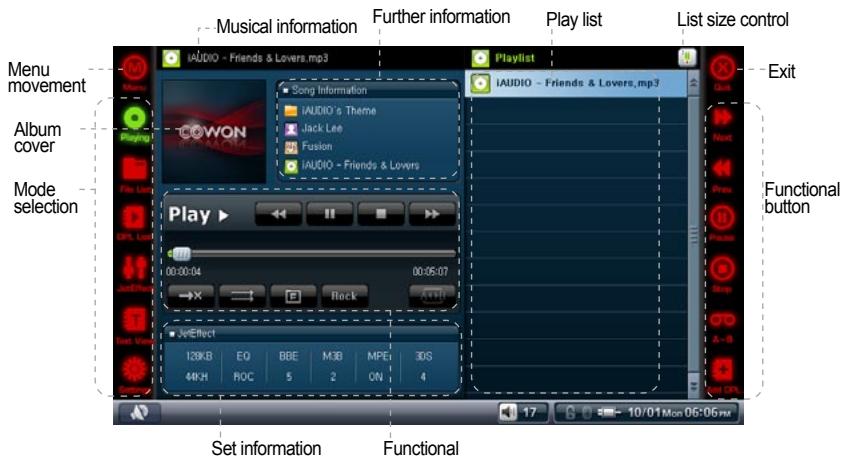This screenshot has width=843, height=459.
Task: Click the 10/01 Mon 06:06 PM clock
Action: pyautogui.click(x=679, y=413)
